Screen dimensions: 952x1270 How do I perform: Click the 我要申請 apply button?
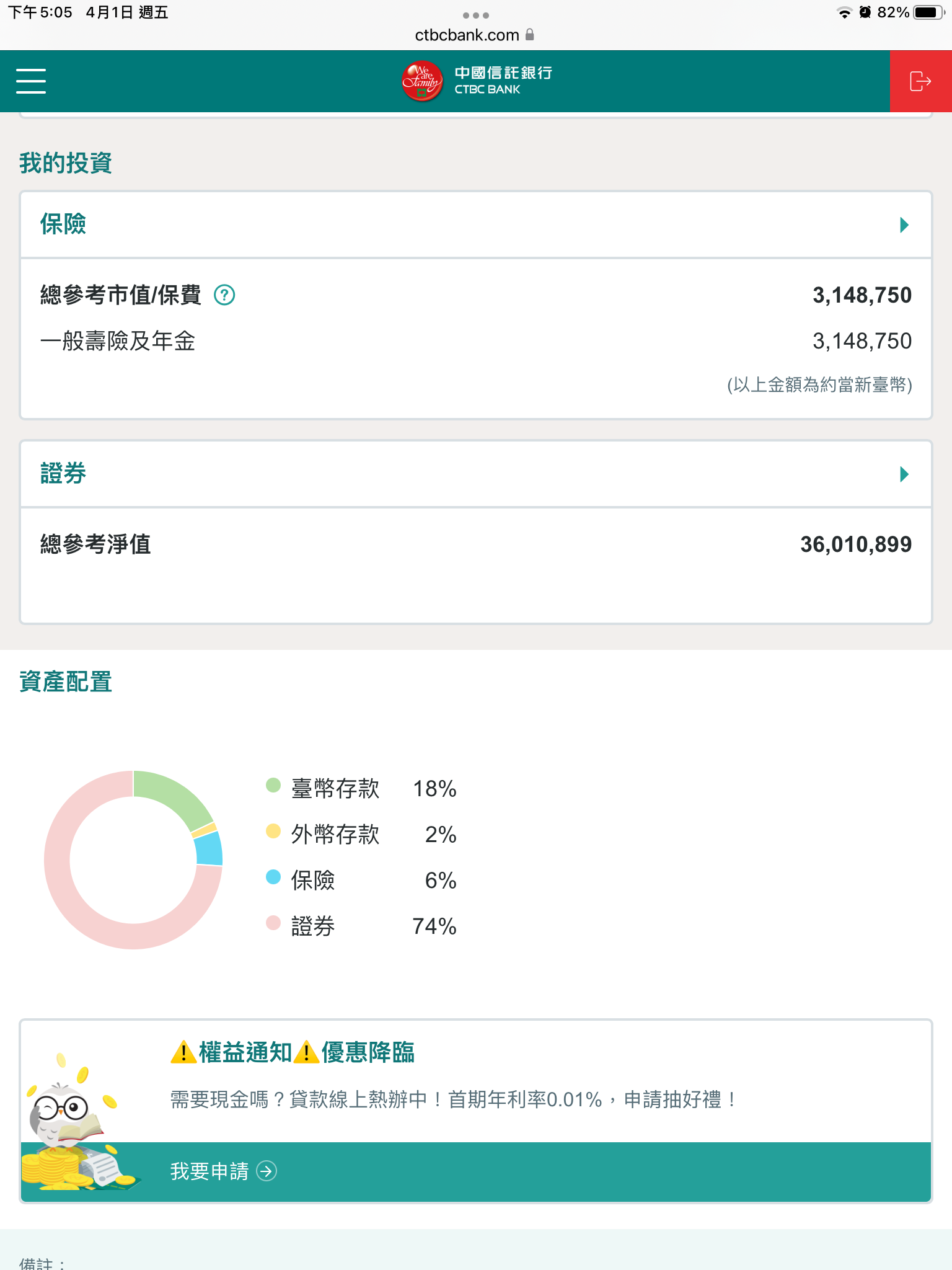click(x=209, y=1171)
